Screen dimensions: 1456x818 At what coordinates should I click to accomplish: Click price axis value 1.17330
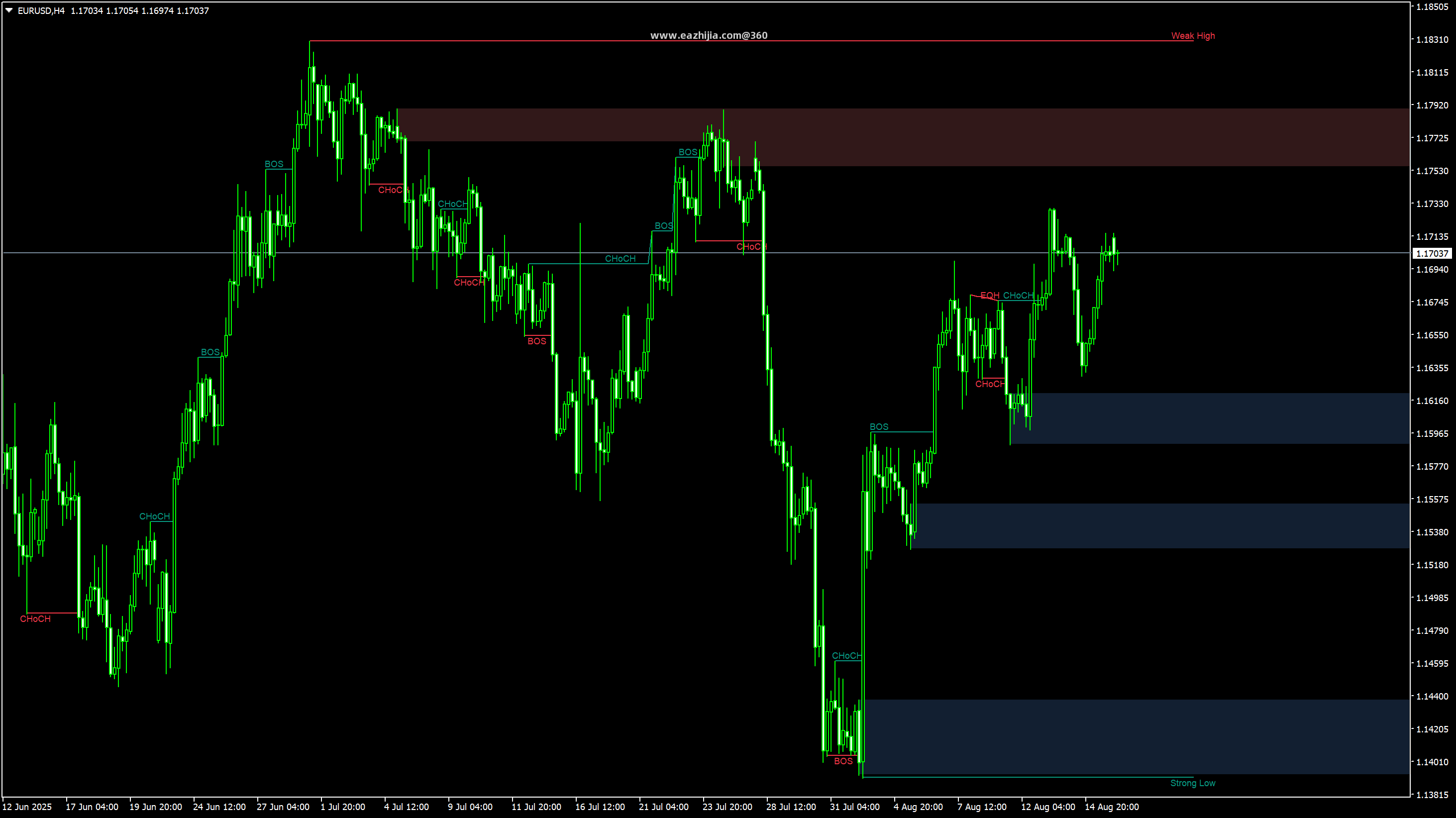click(x=1432, y=204)
